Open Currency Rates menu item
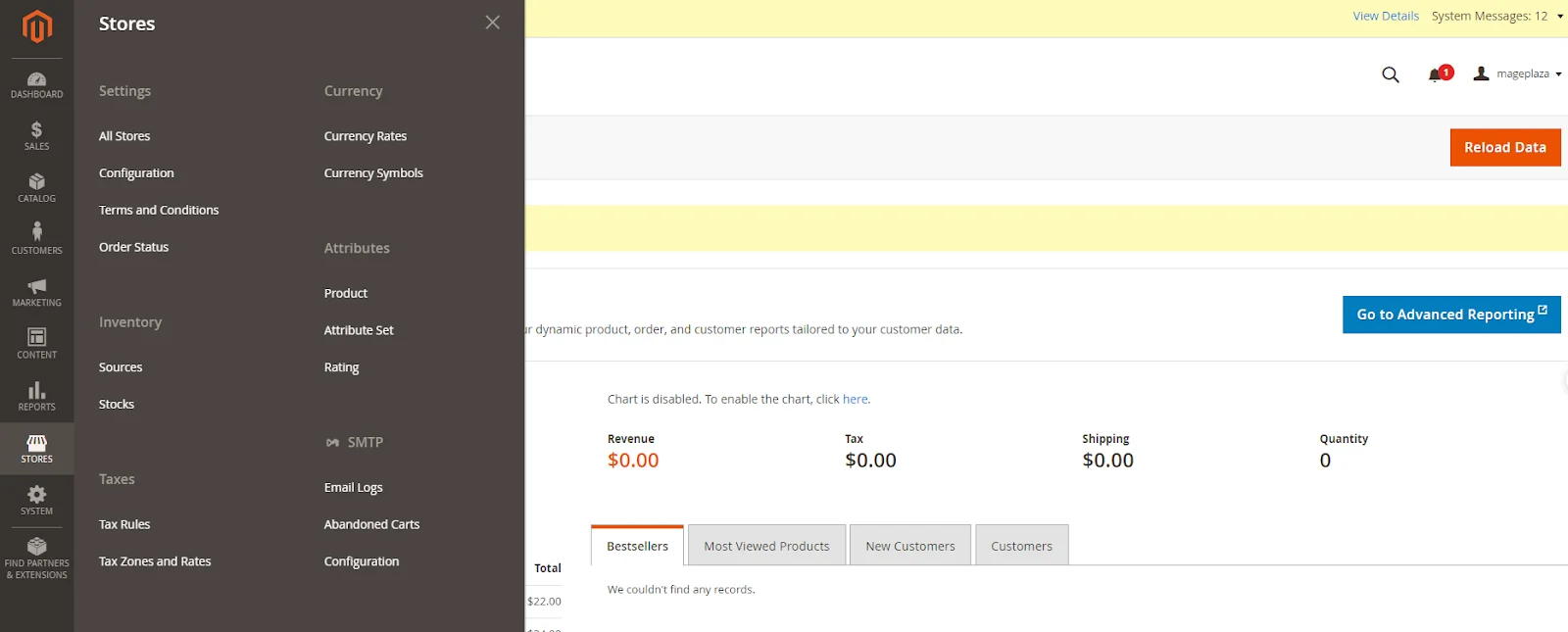The height and width of the screenshot is (632, 1568). coord(365,136)
